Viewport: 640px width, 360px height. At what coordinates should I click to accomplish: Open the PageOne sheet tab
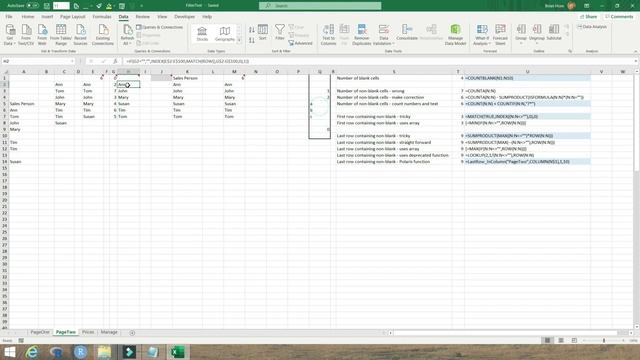pyautogui.click(x=40, y=332)
